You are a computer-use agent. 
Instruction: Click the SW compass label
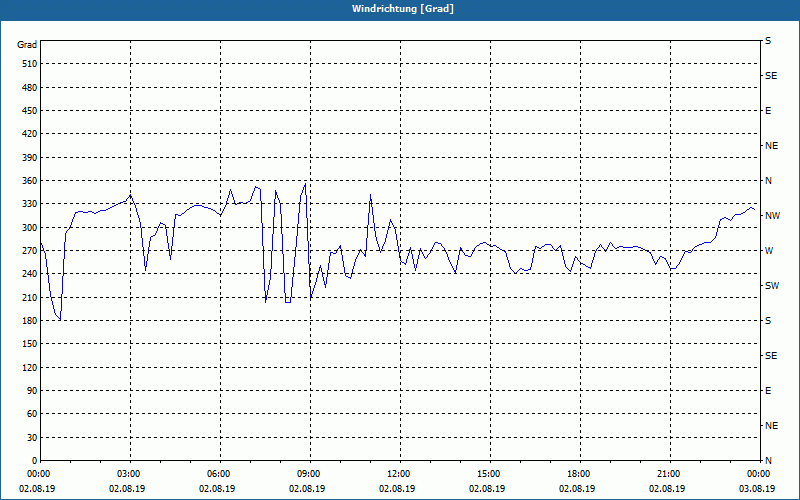click(772, 286)
